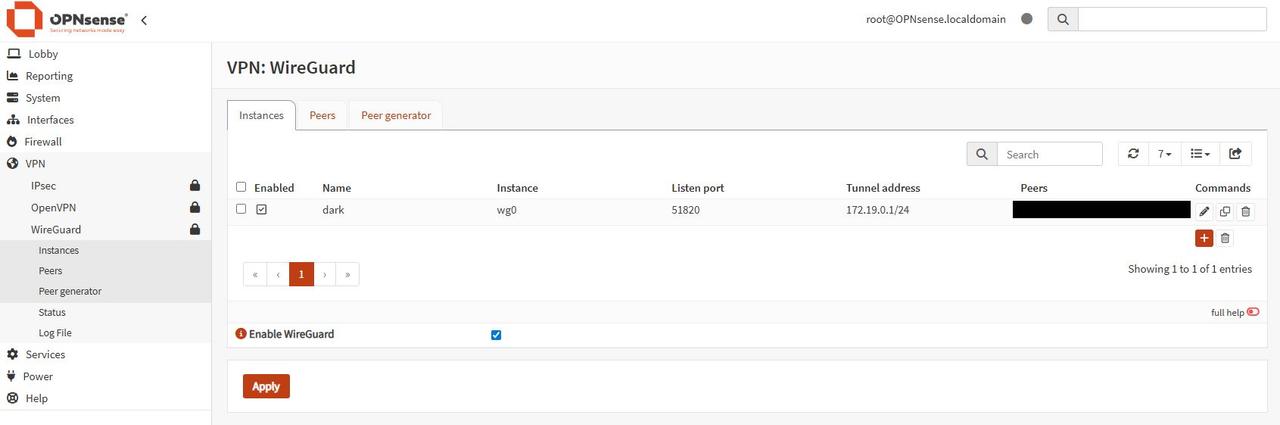Toggle the Enable WireGuard checkbox
The image size is (1280, 425).
coord(496,335)
